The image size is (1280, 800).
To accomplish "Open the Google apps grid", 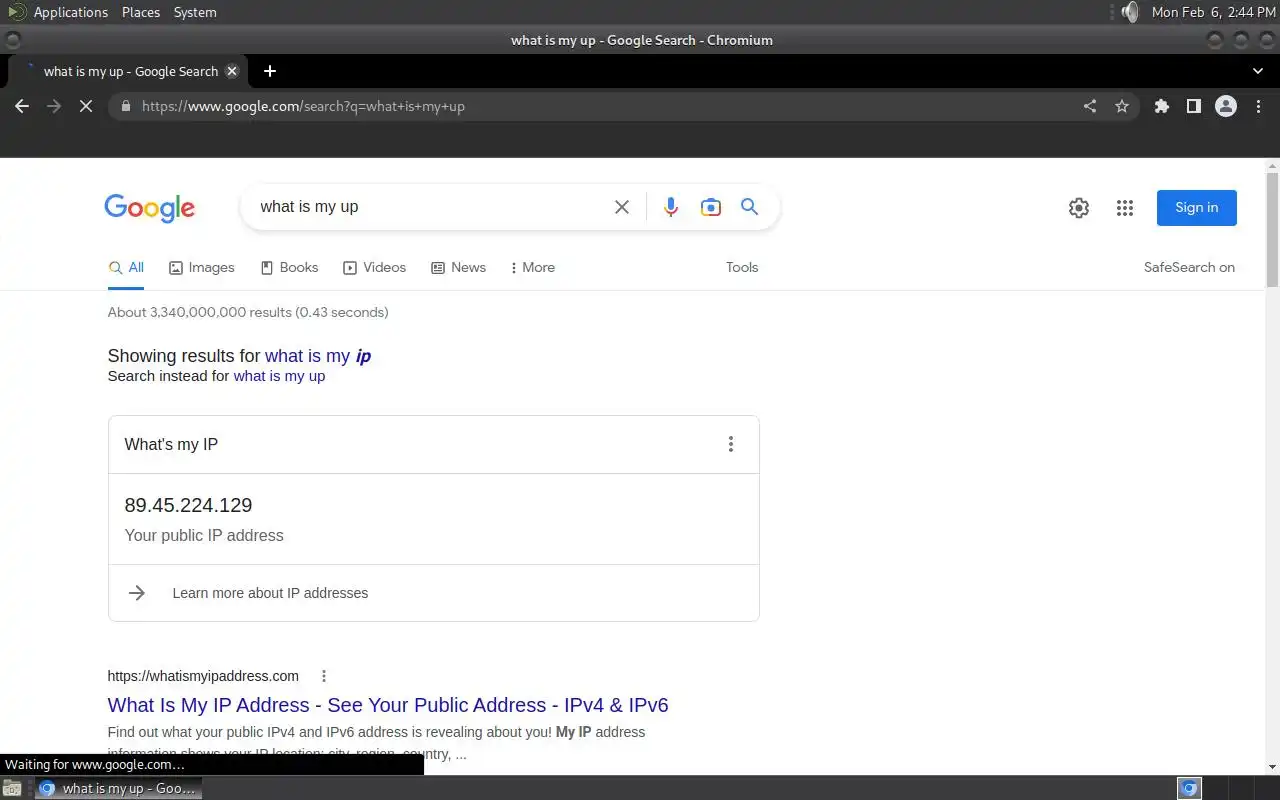I will coord(1125,208).
